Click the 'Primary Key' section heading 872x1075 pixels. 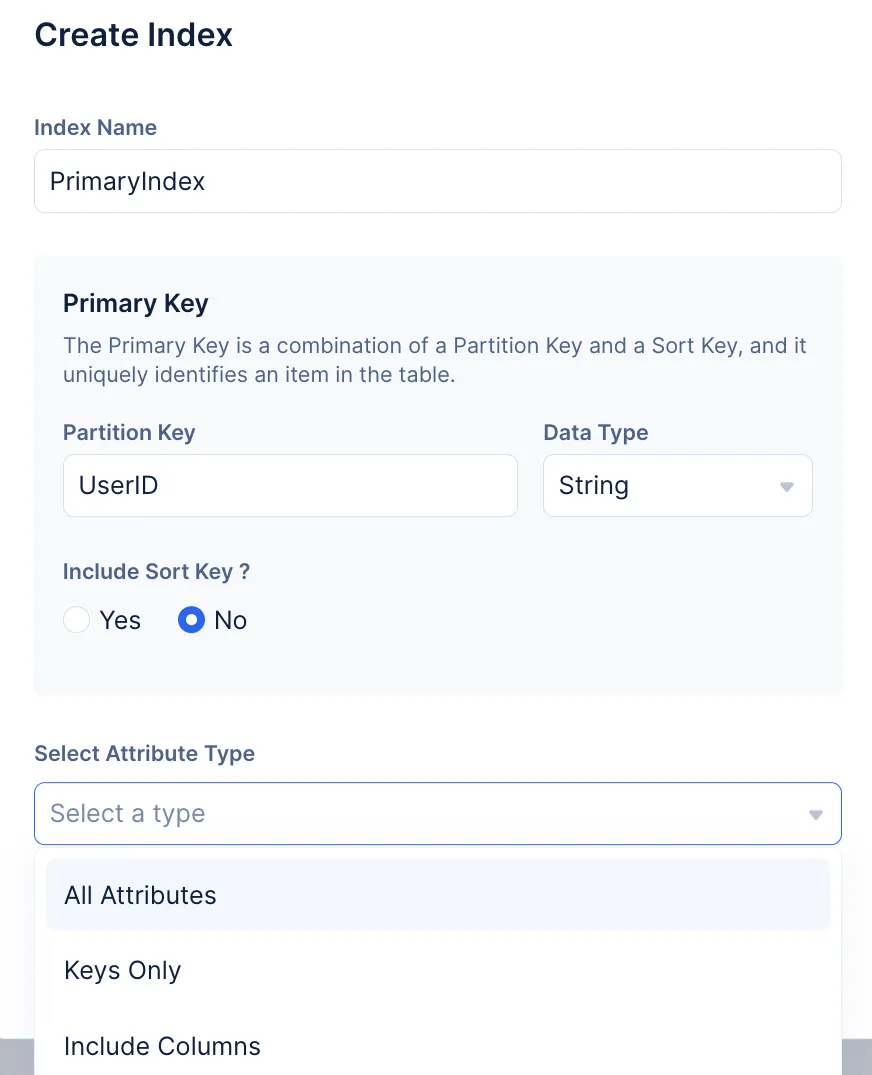coord(135,303)
